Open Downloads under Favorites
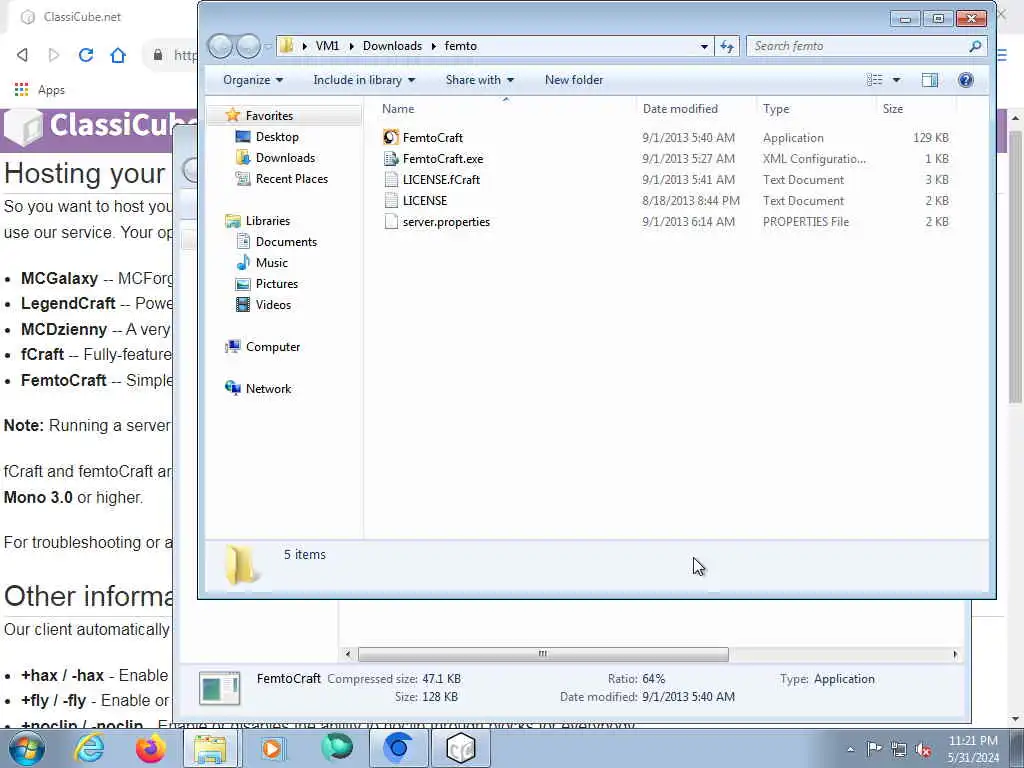This screenshot has width=1024, height=768. (x=285, y=157)
